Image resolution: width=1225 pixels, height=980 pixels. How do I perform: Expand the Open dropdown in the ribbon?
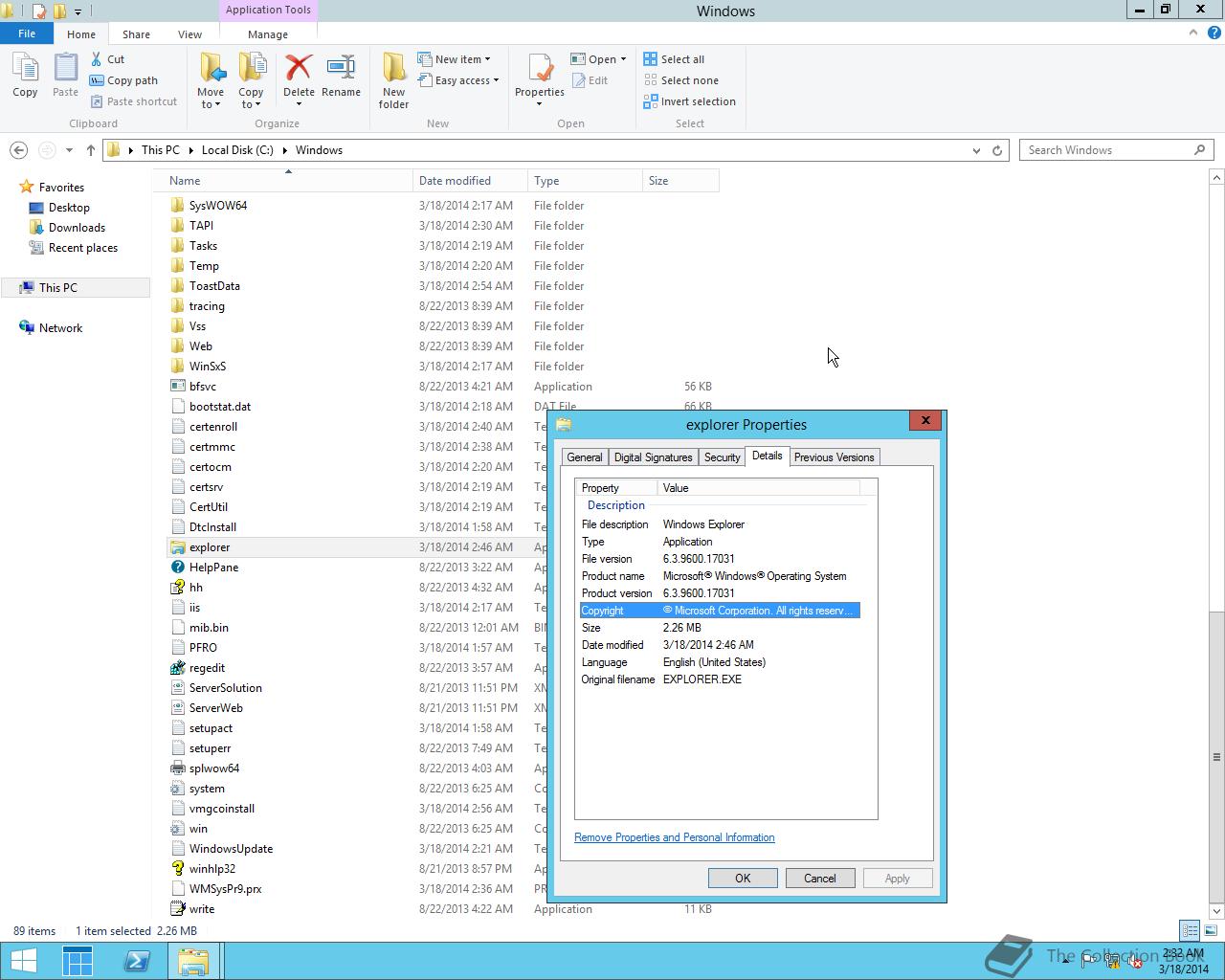(599, 59)
